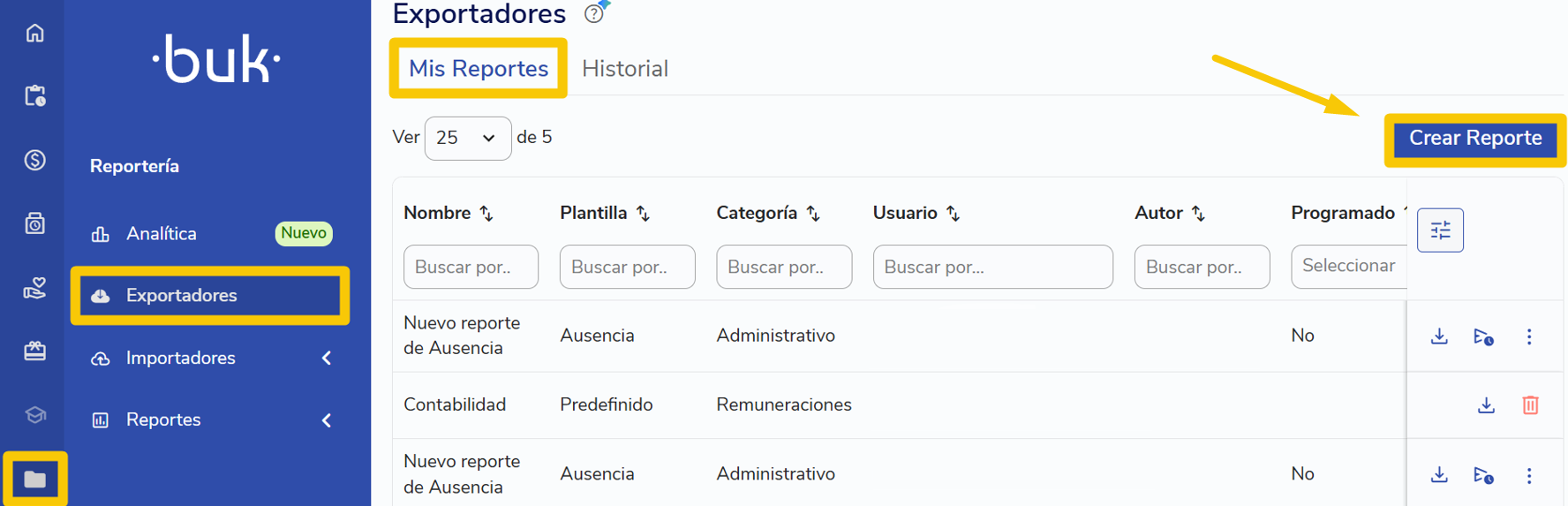This screenshot has height=506, width=1568.
Task: Open three-dot menu for first report
Action: pyautogui.click(x=1529, y=336)
